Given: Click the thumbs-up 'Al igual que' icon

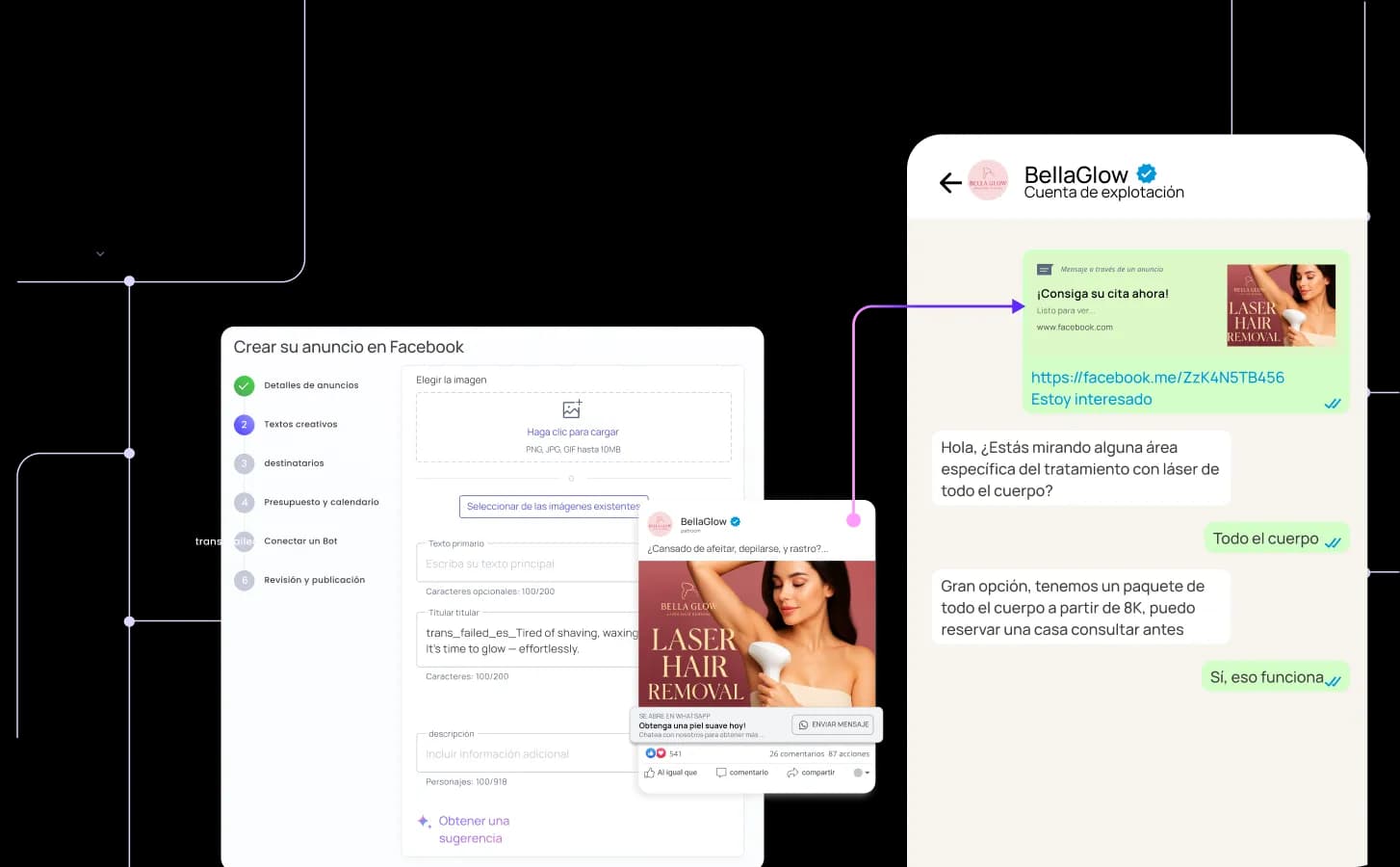Looking at the screenshot, I should pyautogui.click(x=649, y=773).
